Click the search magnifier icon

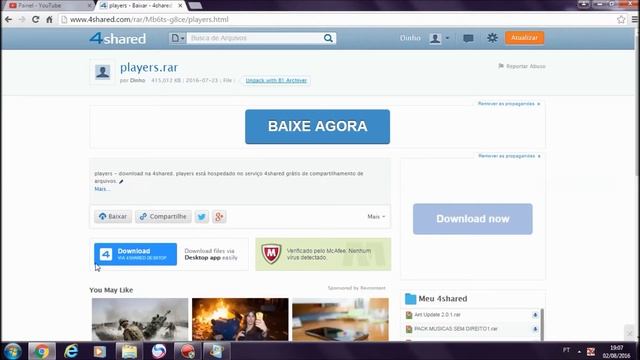coord(329,38)
